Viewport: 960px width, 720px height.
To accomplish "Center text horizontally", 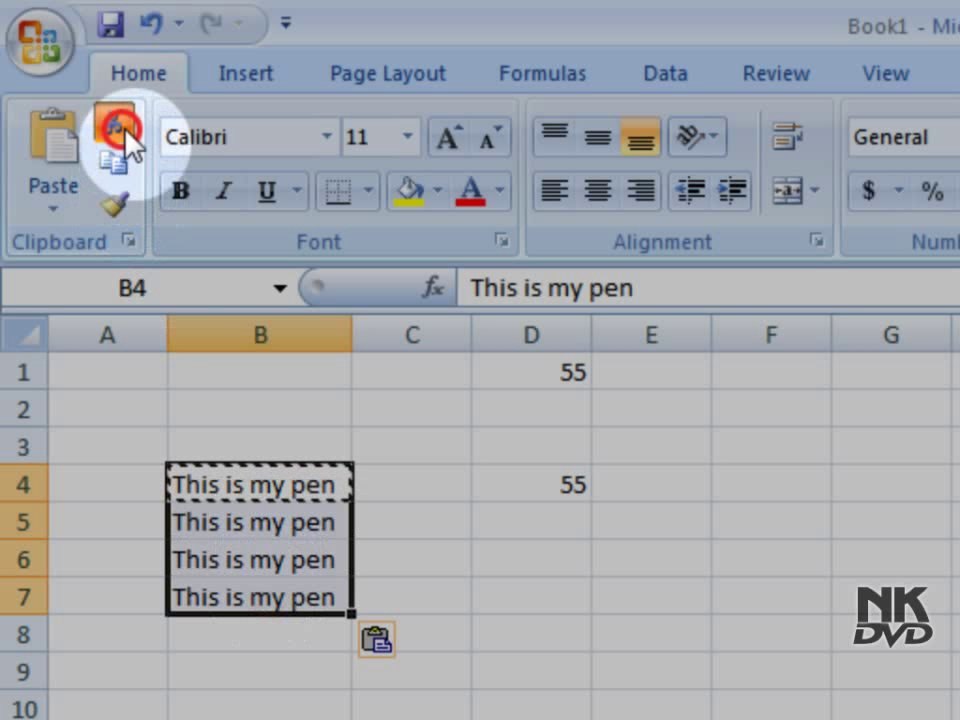I will 598,190.
